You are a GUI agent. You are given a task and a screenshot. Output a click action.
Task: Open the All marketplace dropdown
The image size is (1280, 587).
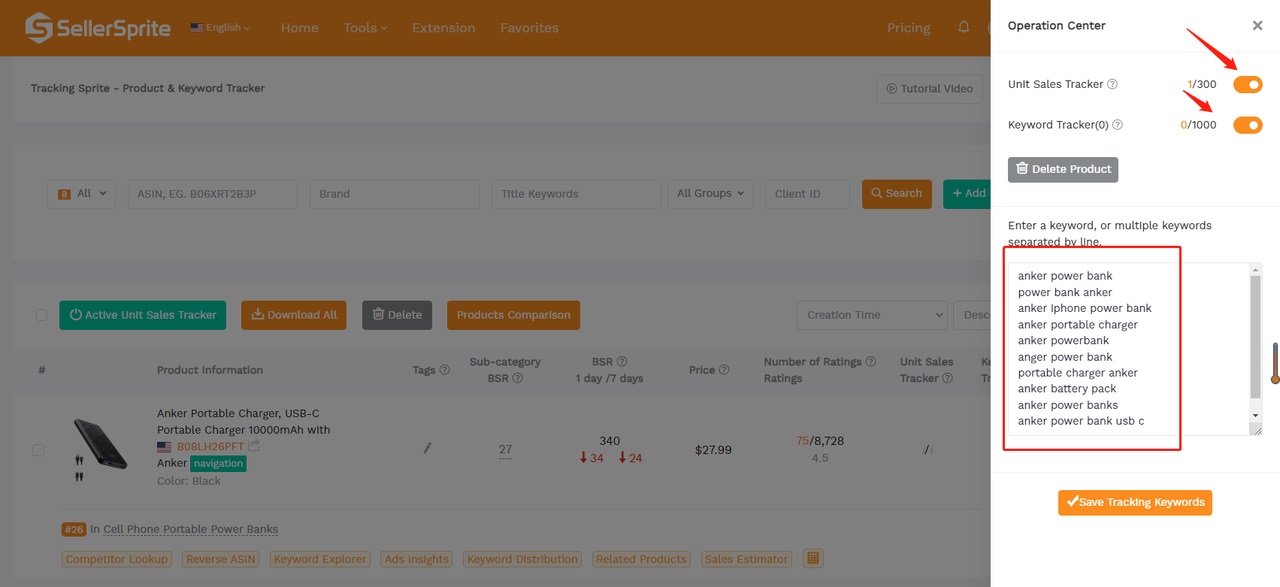pos(81,194)
